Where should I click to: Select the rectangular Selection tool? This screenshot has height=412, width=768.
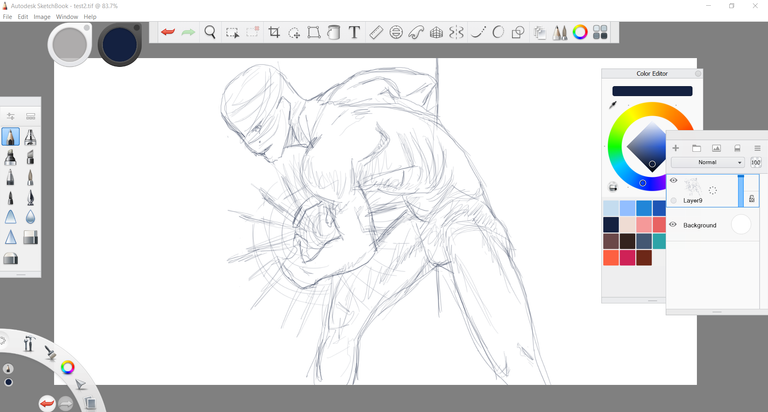[232, 33]
